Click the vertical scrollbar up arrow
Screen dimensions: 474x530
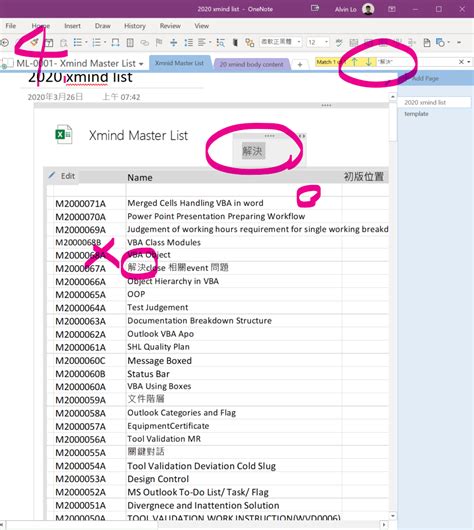[x=392, y=97]
